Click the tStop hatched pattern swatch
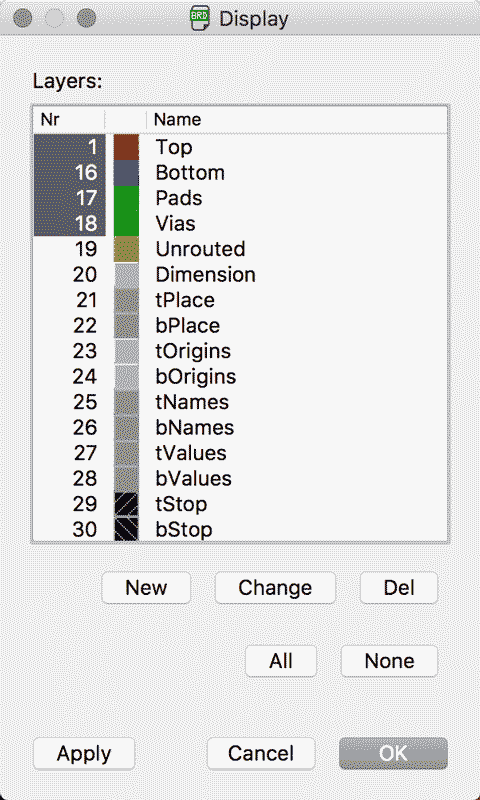Image resolution: width=480 pixels, height=800 pixels. tap(126, 504)
